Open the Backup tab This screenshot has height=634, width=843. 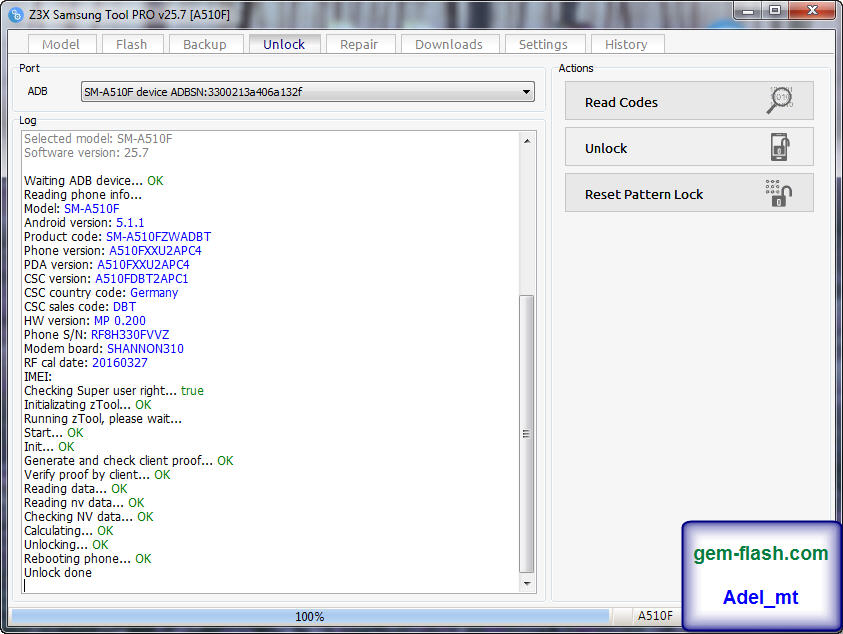[205, 44]
